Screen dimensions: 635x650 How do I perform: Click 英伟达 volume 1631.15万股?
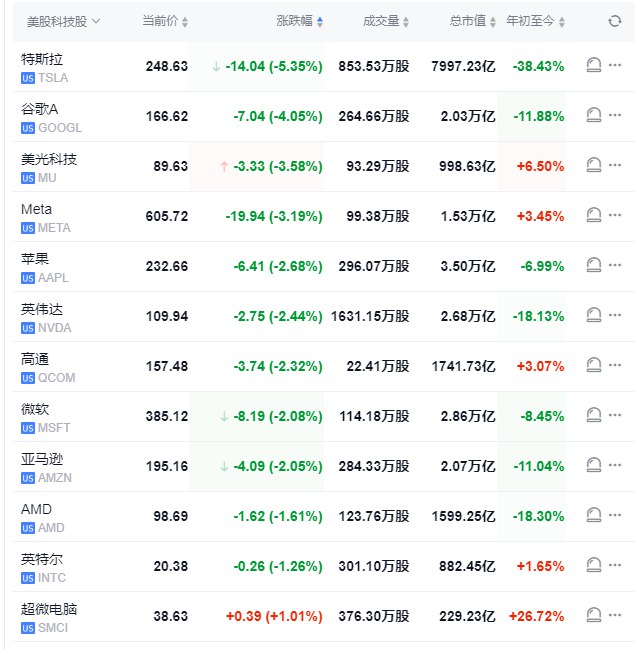(370, 316)
